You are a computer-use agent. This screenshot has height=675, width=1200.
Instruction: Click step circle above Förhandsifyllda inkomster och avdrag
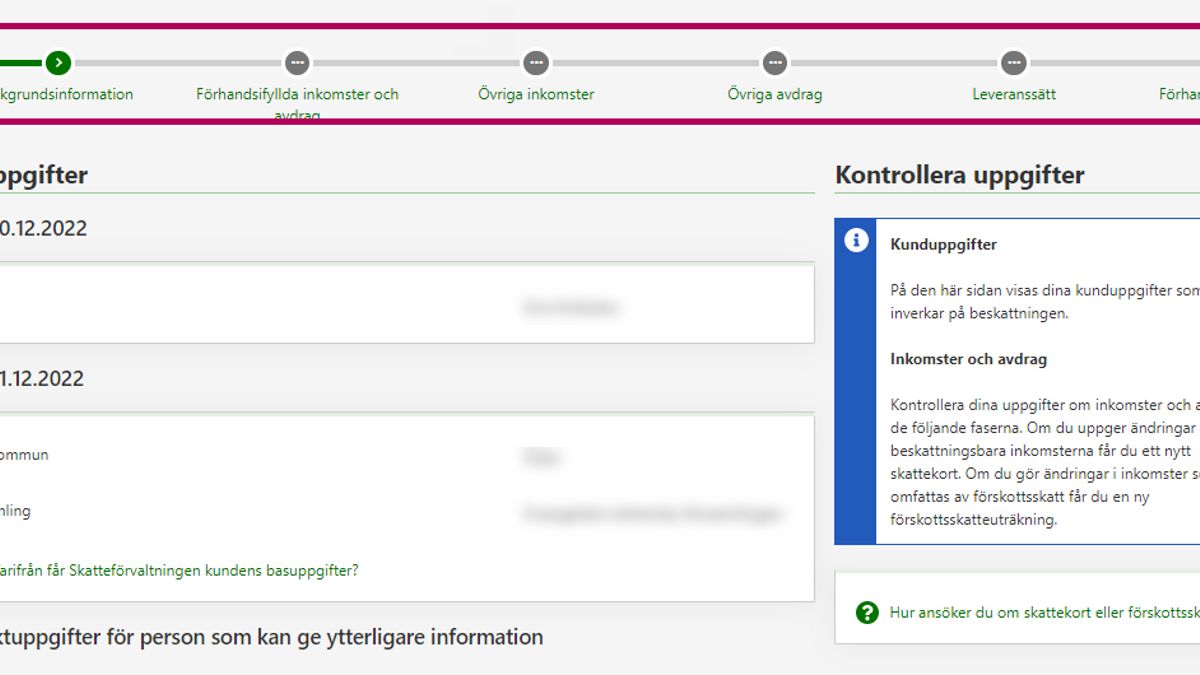pos(297,63)
